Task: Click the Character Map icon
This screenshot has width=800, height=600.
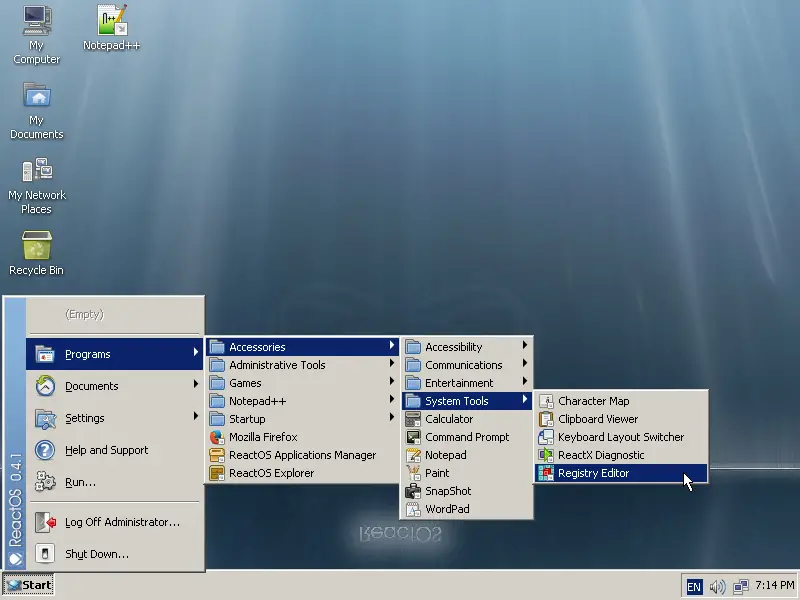Action: [x=546, y=401]
